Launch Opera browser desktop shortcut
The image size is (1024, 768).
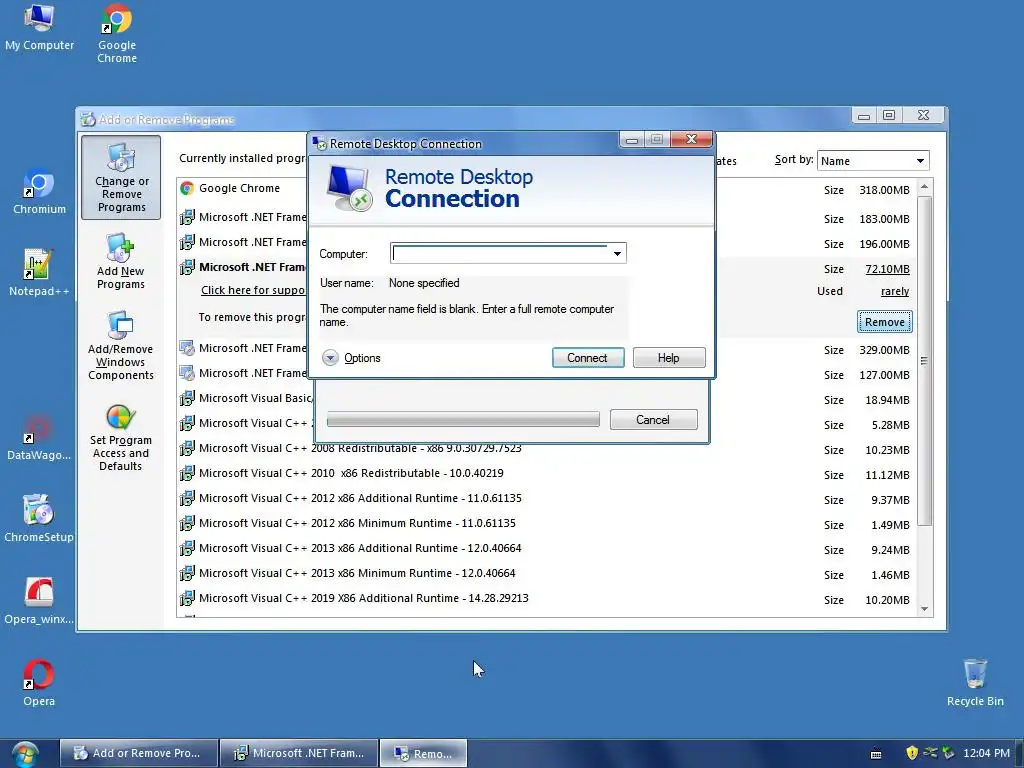pos(39,683)
